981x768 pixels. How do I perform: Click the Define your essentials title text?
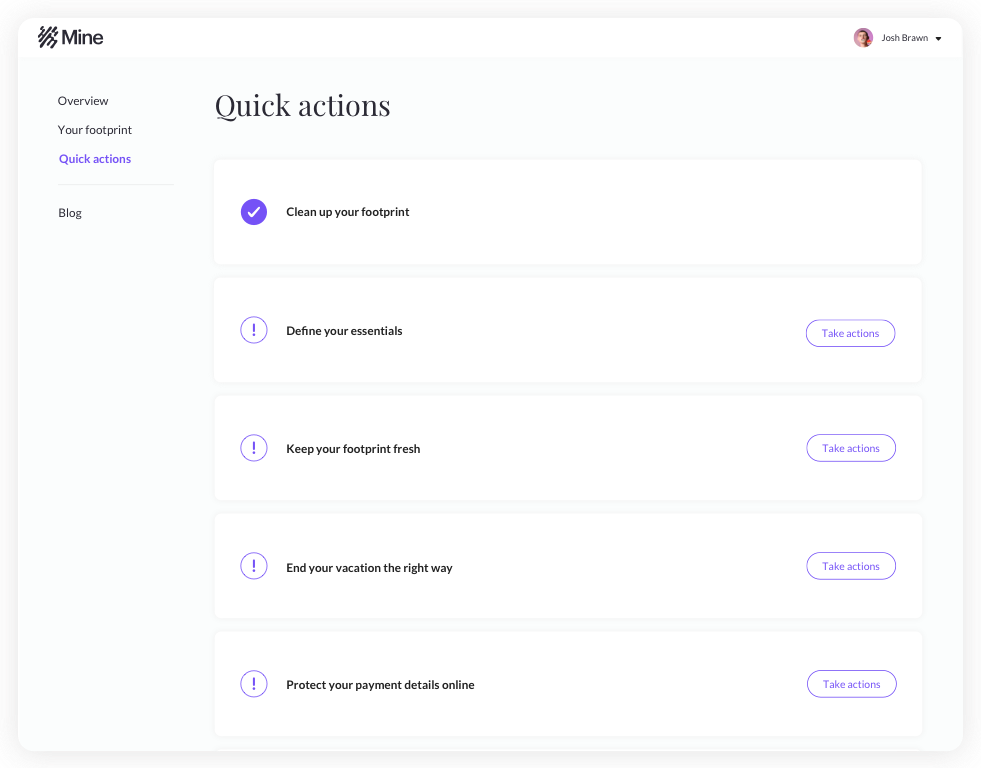(344, 331)
